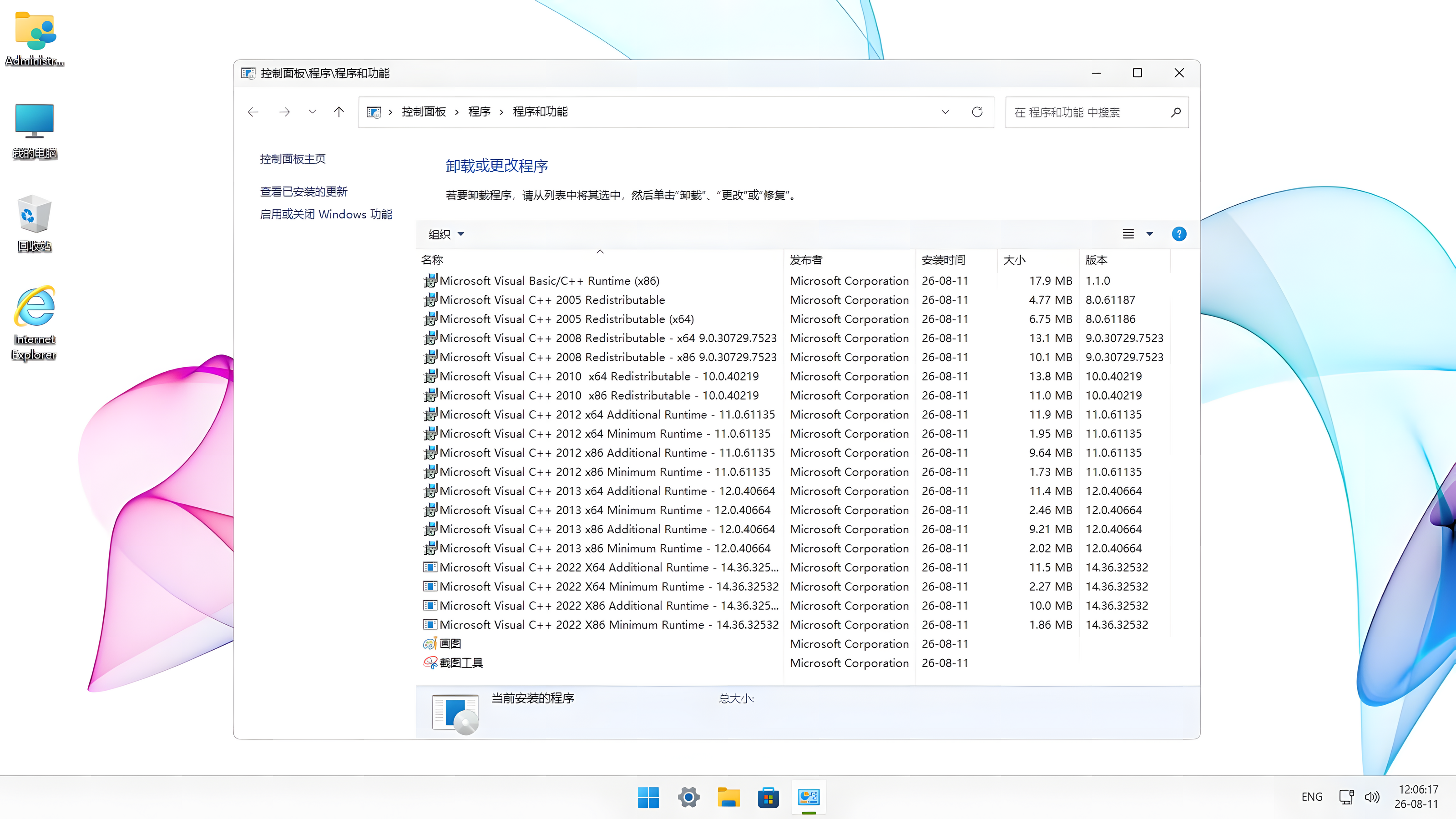The image size is (1456, 819).
Task: Open Microsoft Store from the taskbar
Action: pyautogui.click(x=768, y=798)
